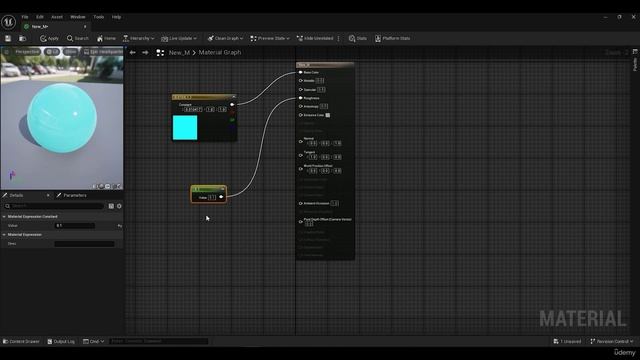The height and width of the screenshot is (360, 640).
Task: Click the Material Graph breadcrumb
Action: coord(220,53)
